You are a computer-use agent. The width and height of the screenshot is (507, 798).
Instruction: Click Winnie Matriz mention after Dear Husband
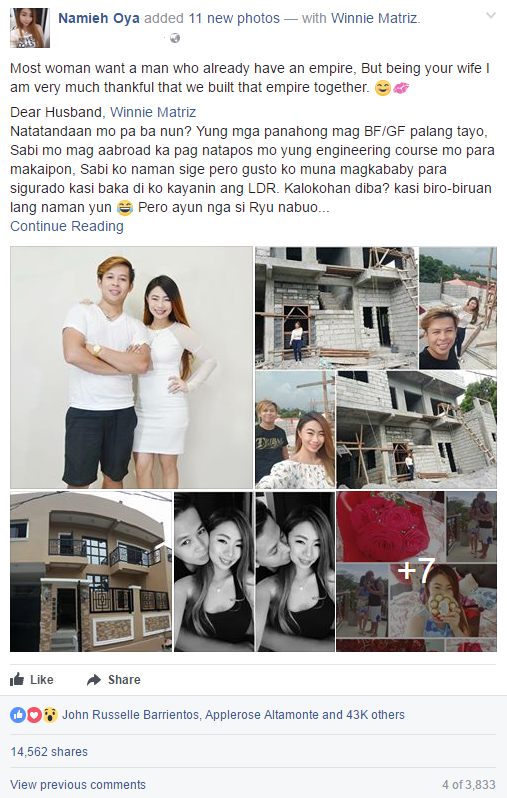coord(153,112)
